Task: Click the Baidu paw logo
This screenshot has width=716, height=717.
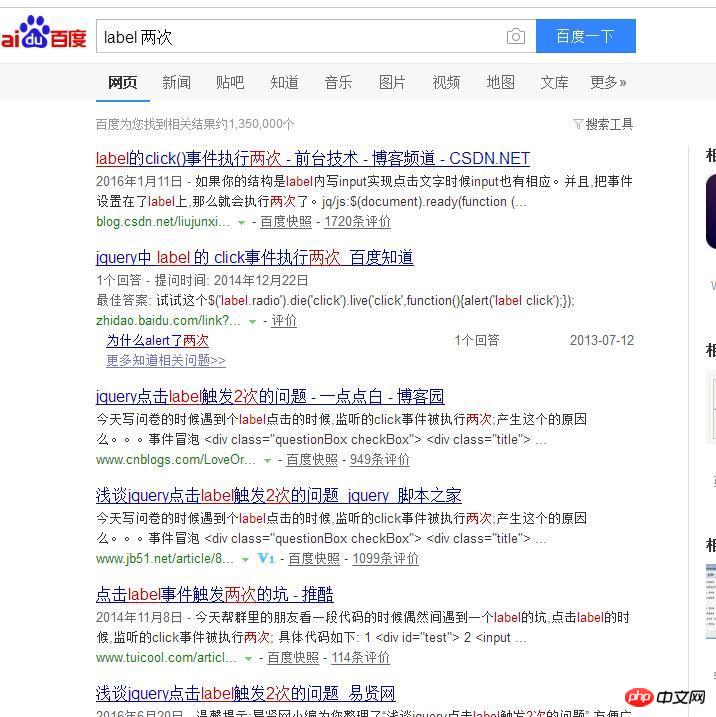Action: tap(43, 32)
